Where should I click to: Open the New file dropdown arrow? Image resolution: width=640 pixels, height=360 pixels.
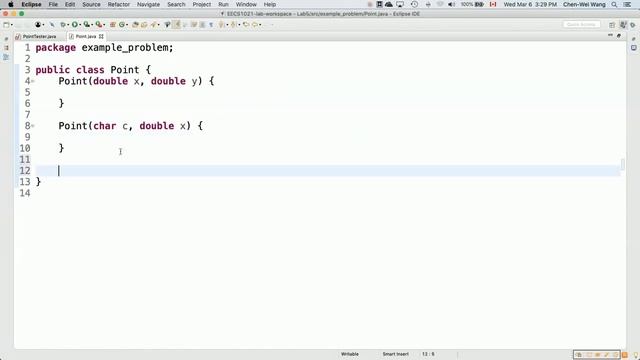(x=11, y=24)
